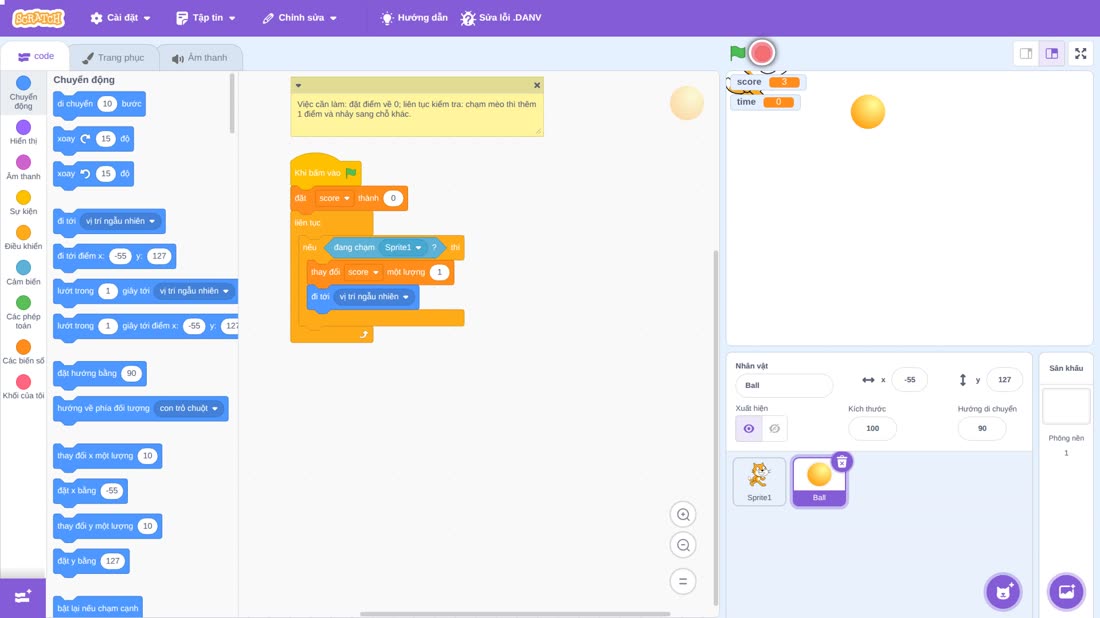This screenshot has height=618, width=1100.
Task: Zoom out of the code workspace
Action: pyautogui.click(x=683, y=545)
